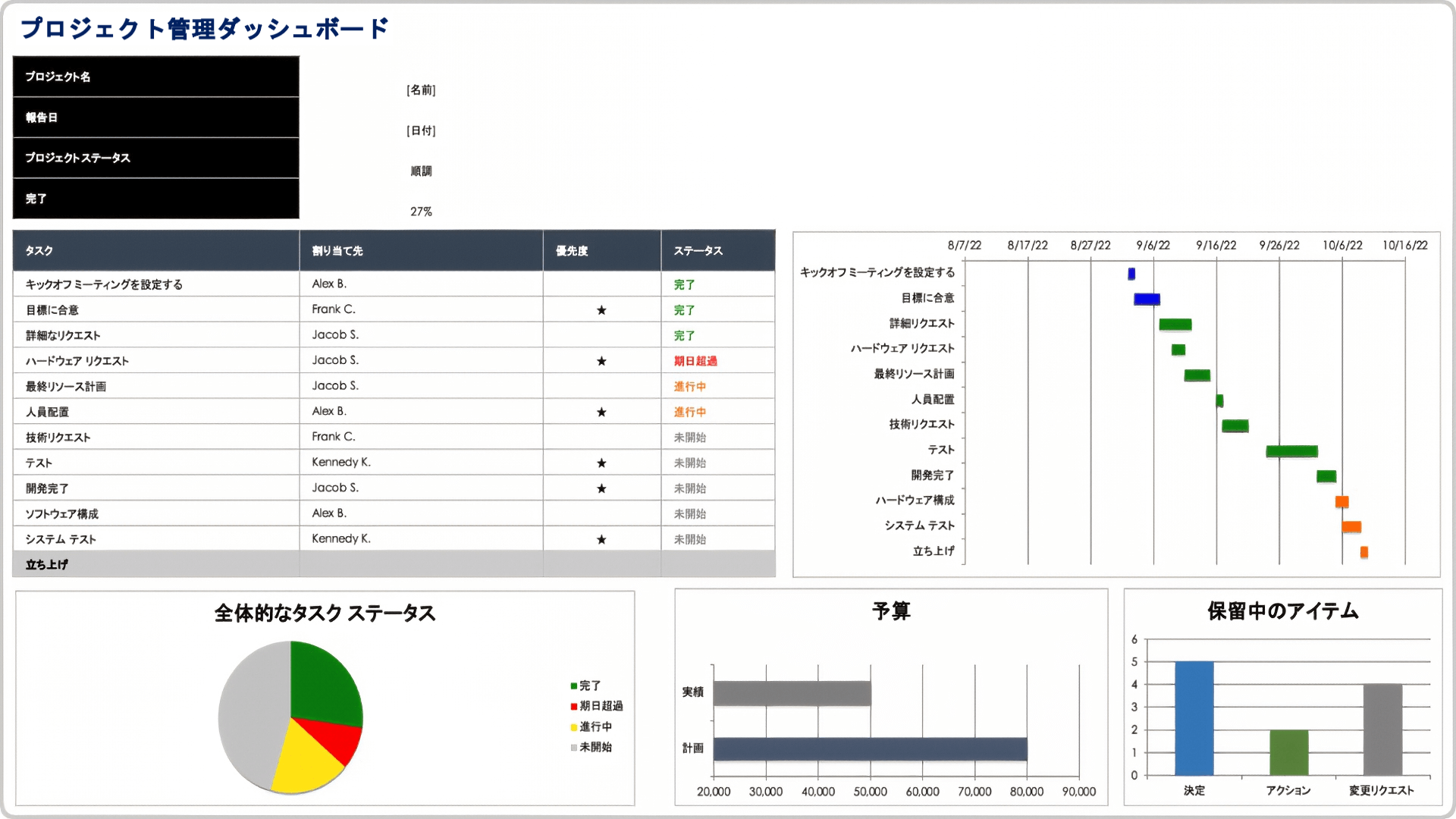The height and width of the screenshot is (819, 1456).
Task: Click the 9/6/22 date label on Gantt axis
Action: pos(1153,246)
